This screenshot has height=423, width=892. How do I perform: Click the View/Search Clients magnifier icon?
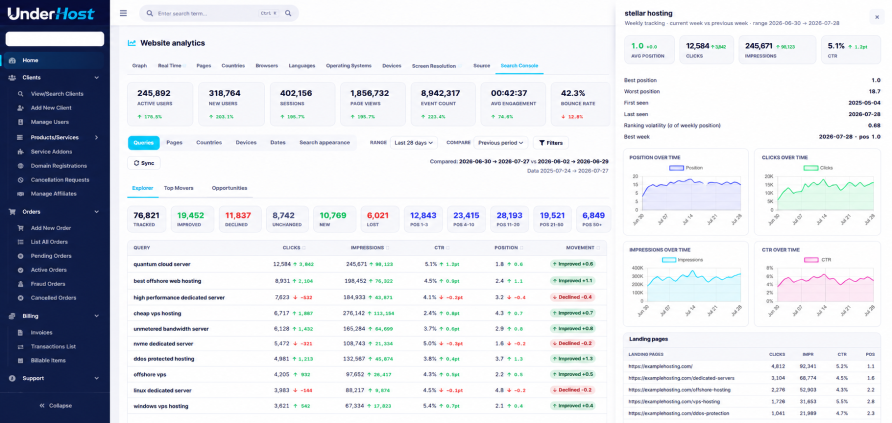20,94
